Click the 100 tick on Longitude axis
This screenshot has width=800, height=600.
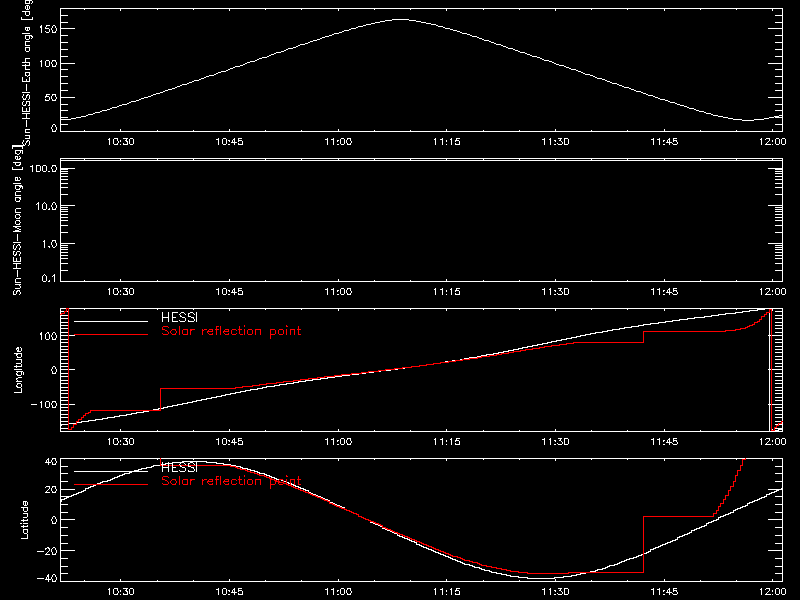coord(48,336)
